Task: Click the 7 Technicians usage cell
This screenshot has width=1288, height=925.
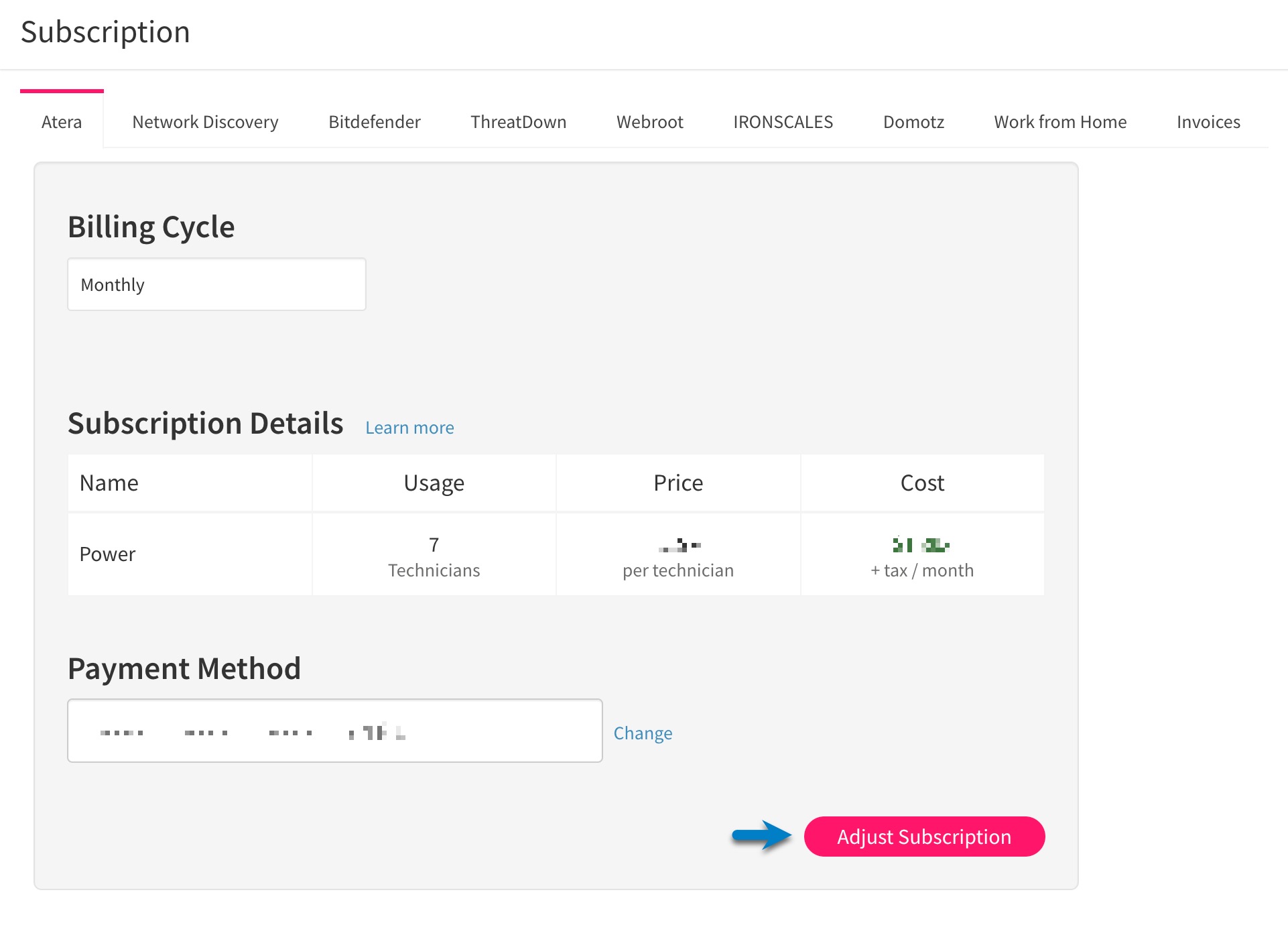Action: pos(434,554)
